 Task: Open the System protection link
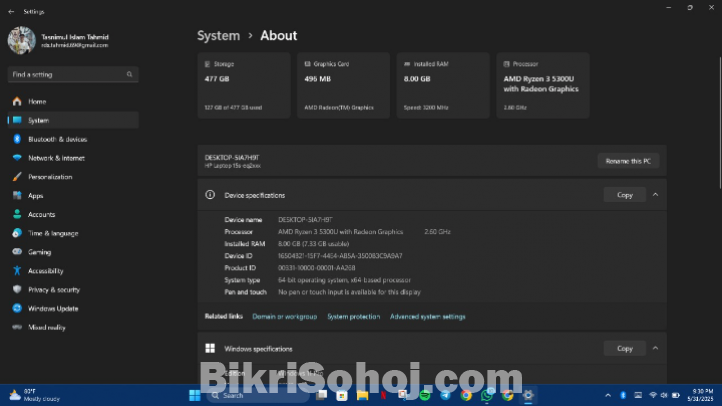click(x=354, y=317)
